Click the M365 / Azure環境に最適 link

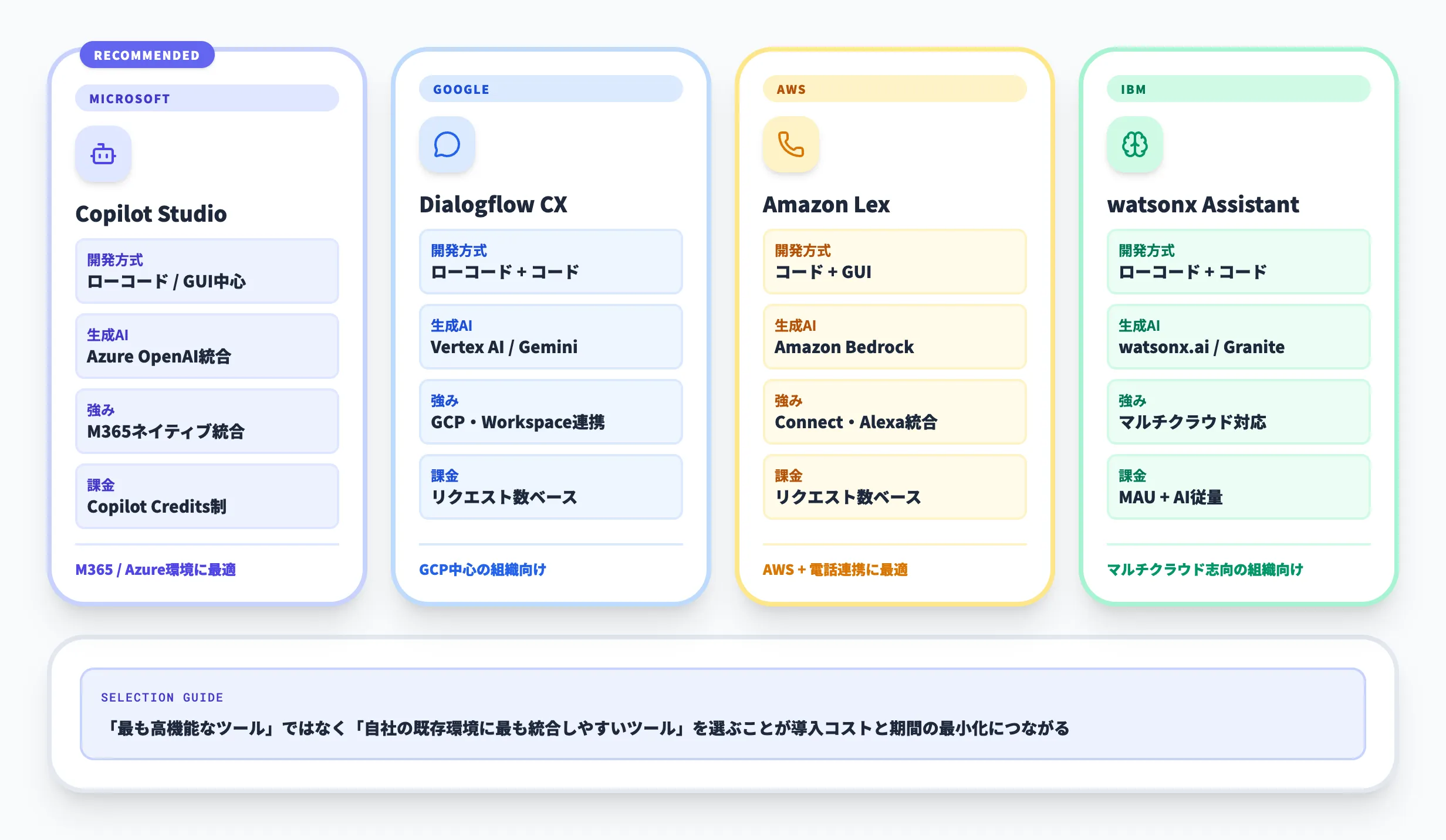[x=156, y=569]
